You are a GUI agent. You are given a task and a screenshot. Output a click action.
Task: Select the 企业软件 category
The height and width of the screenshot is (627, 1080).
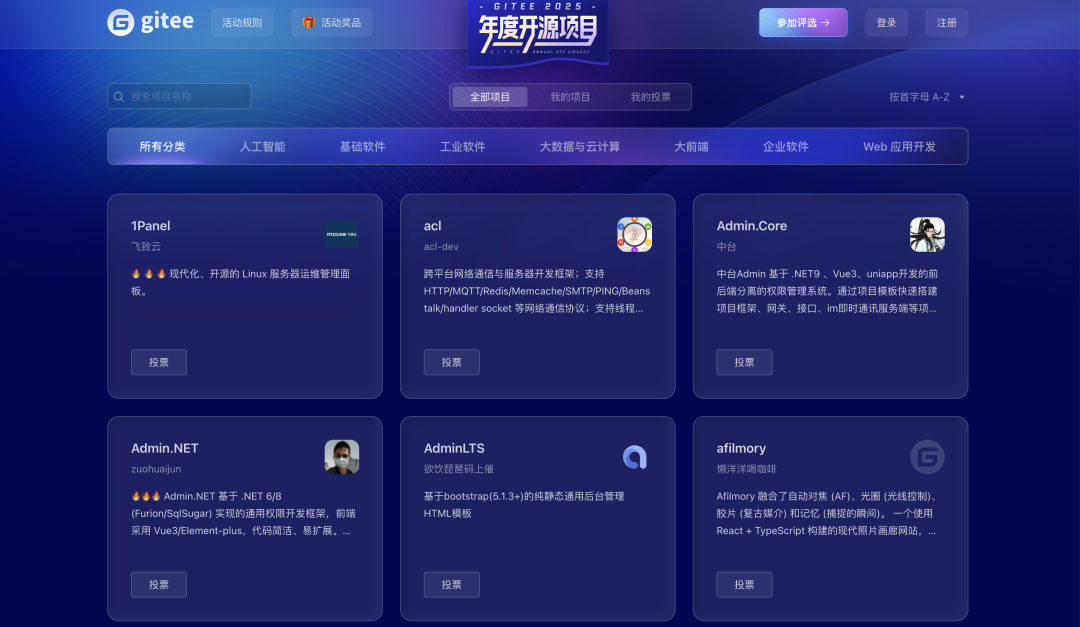point(786,147)
